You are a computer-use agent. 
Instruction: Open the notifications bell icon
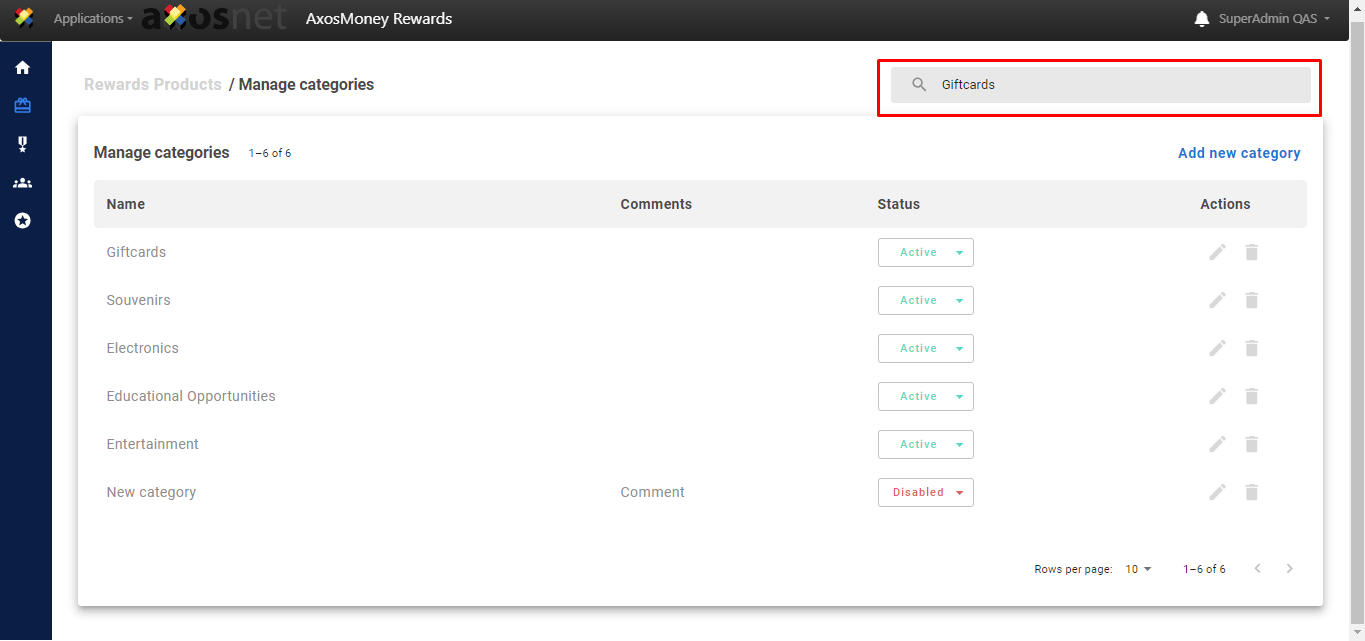tap(1202, 19)
